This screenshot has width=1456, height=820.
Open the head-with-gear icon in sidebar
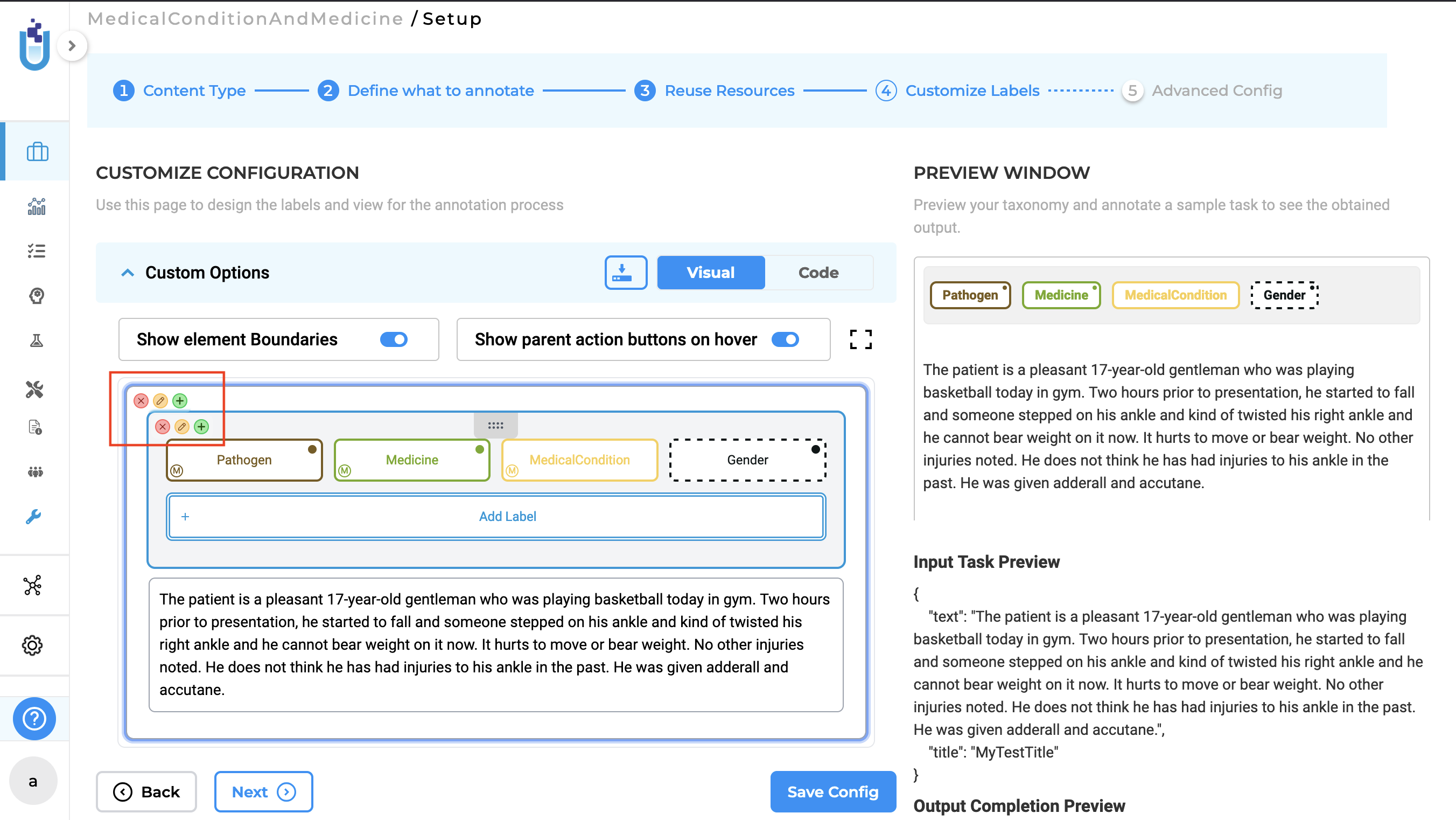37,296
